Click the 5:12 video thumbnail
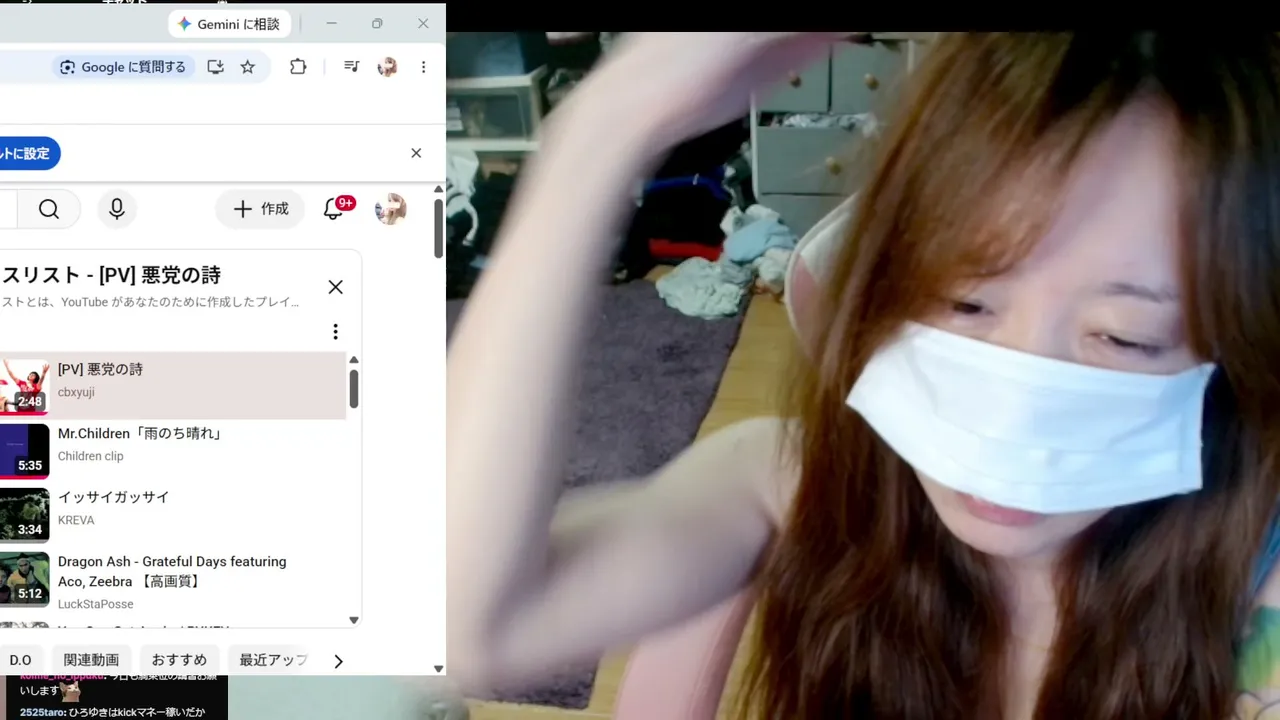 (24, 579)
